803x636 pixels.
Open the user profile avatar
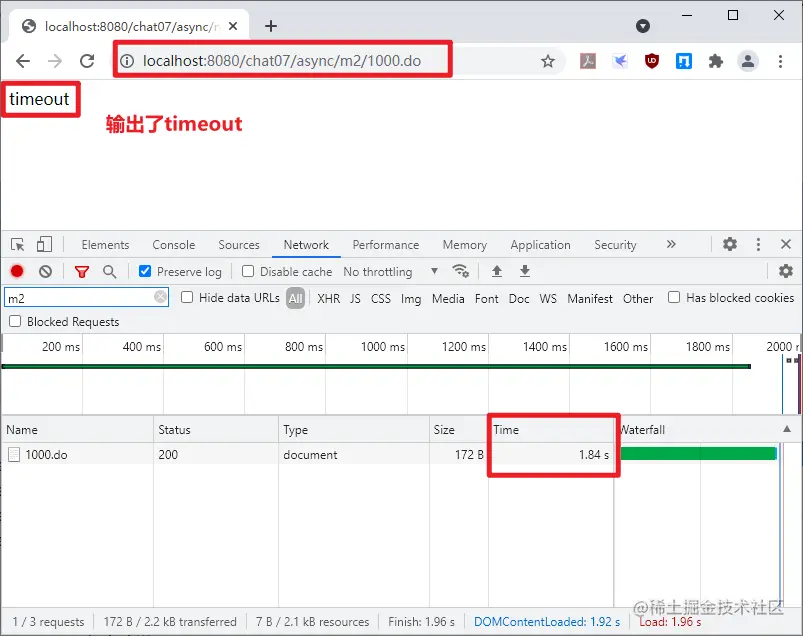[x=748, y=61]
